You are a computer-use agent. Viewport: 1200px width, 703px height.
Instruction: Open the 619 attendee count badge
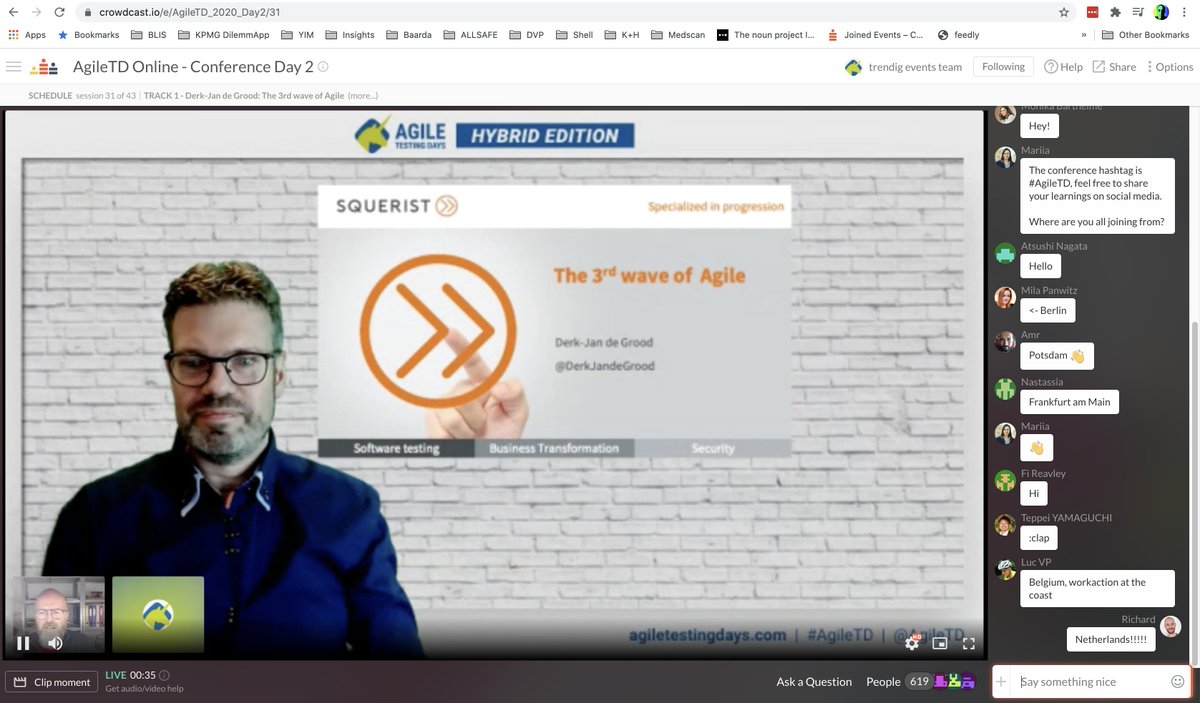tap(919, 682)
